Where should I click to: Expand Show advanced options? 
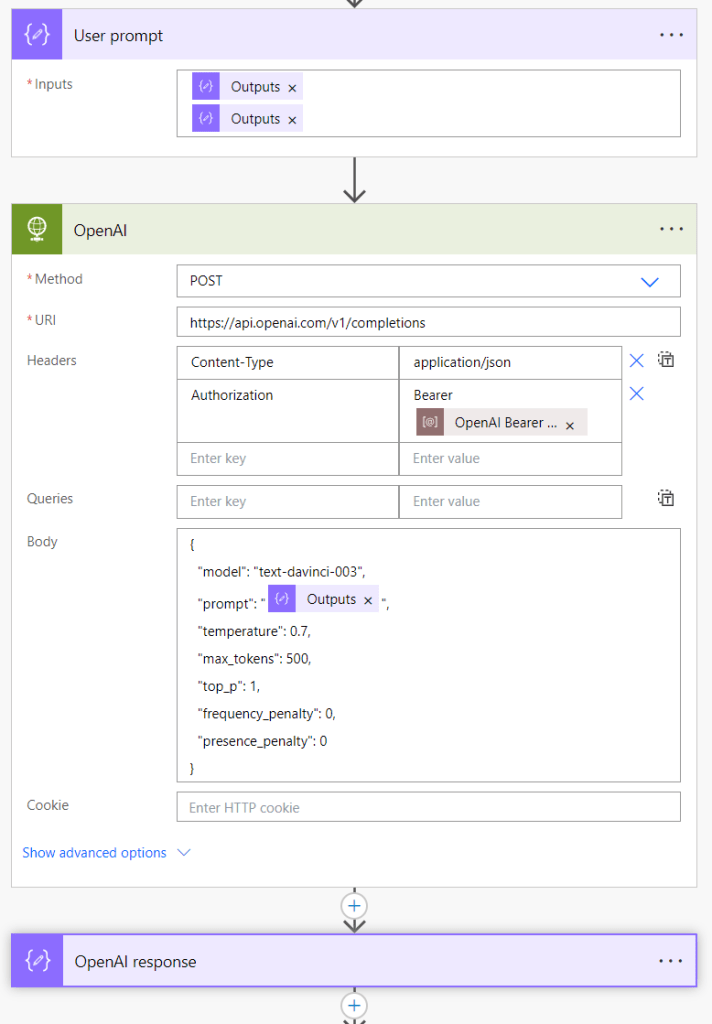click(x=106, y=853)
